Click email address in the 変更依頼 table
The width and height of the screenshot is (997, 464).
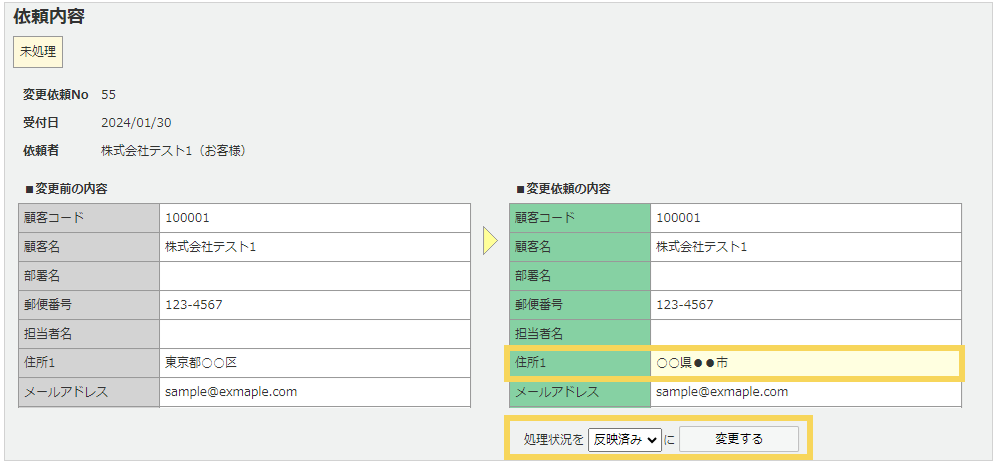click(721, 392)
